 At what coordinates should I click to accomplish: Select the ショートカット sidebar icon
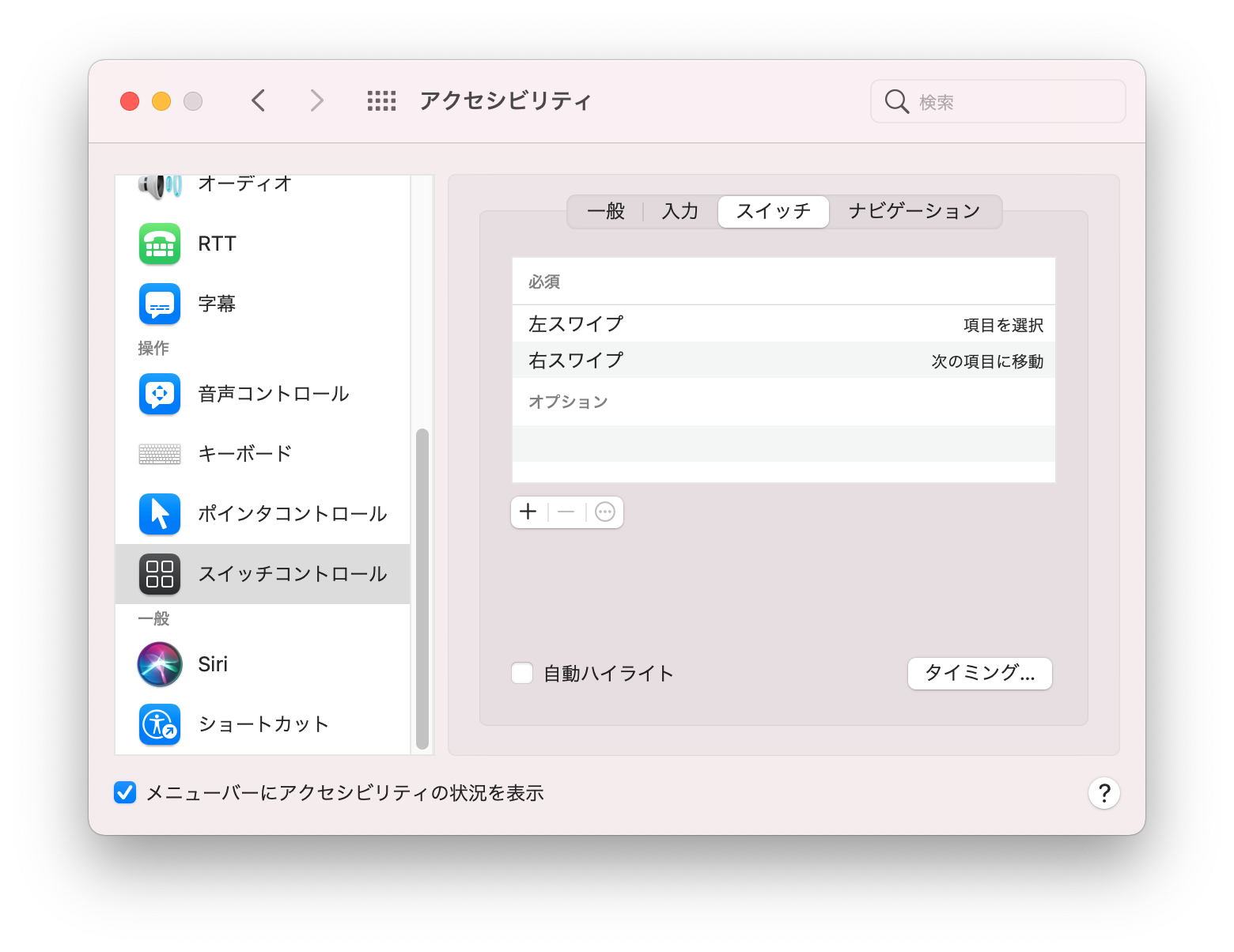pyautogui.click(x=263, y=723)
